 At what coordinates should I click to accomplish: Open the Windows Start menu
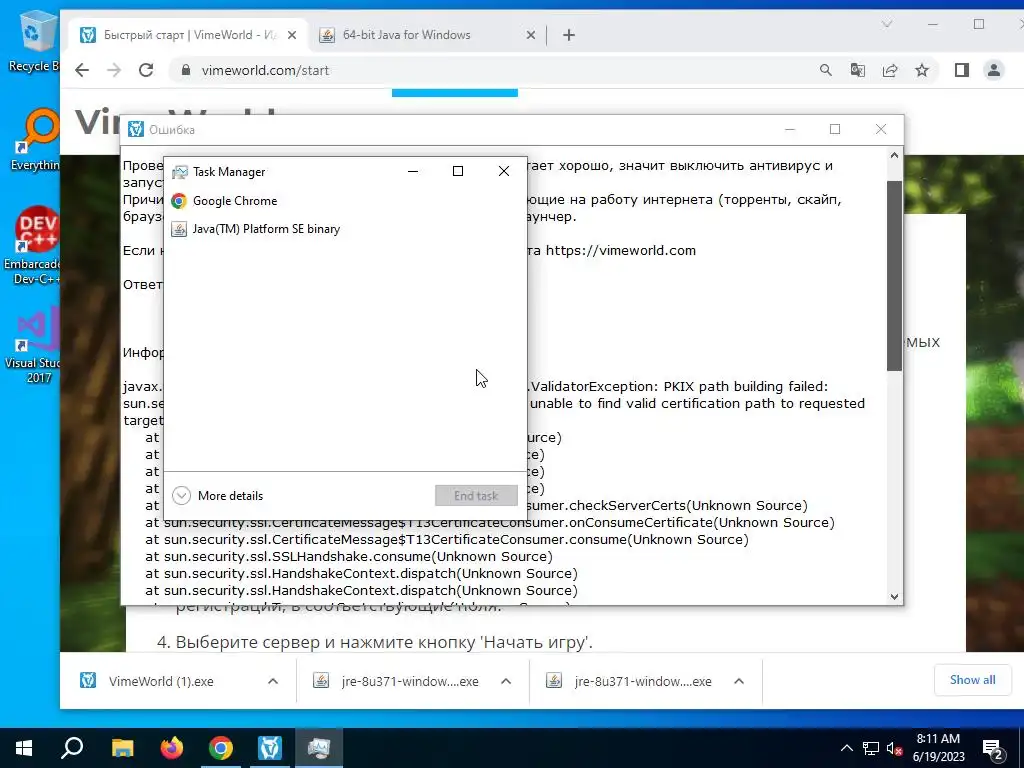point(24,748)
